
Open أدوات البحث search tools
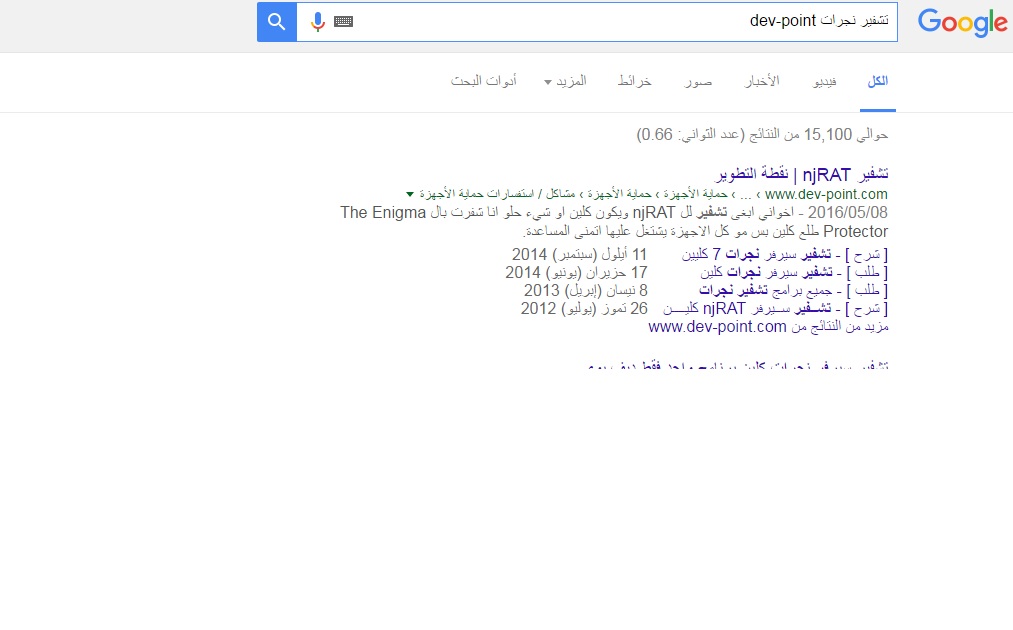pyautogui.click(x=483, y=81)
